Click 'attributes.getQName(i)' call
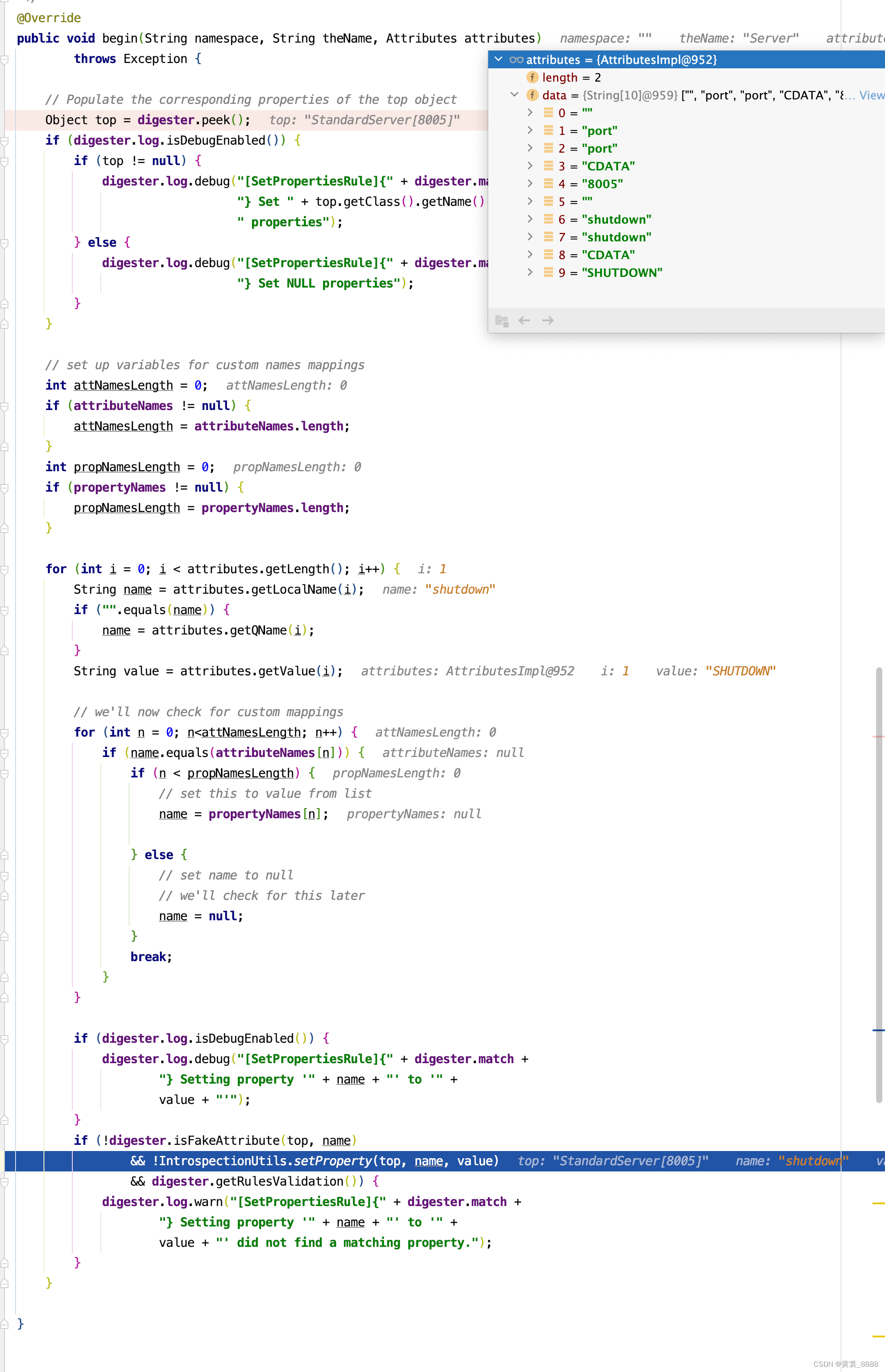 [229, 630]
